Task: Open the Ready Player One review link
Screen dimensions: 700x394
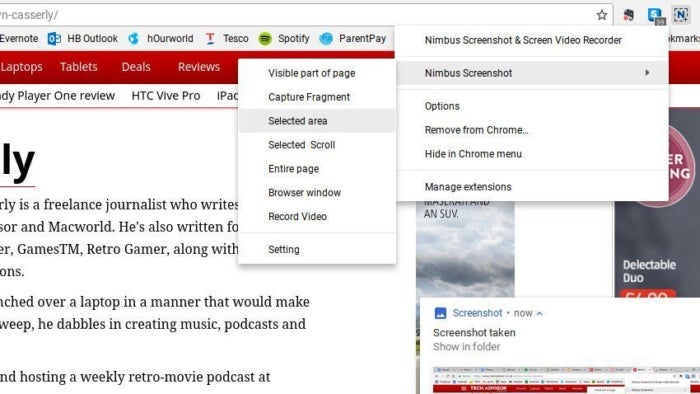Action: click(x=57, y=96)
